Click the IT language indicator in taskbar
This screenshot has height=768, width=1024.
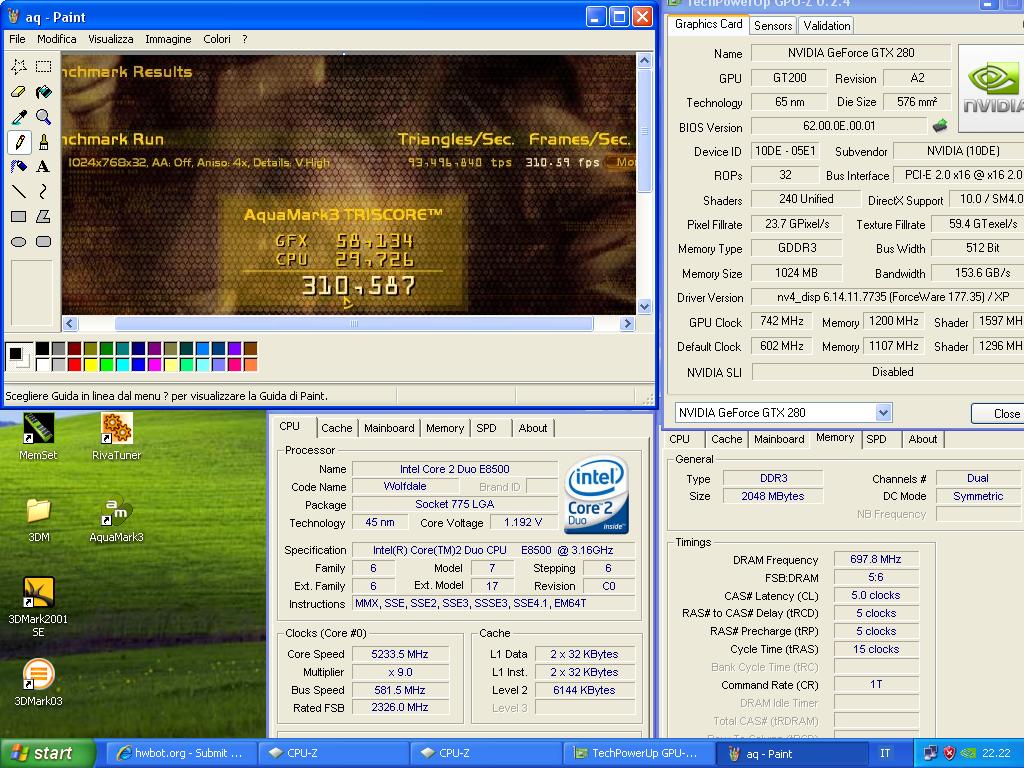point(885,753)
